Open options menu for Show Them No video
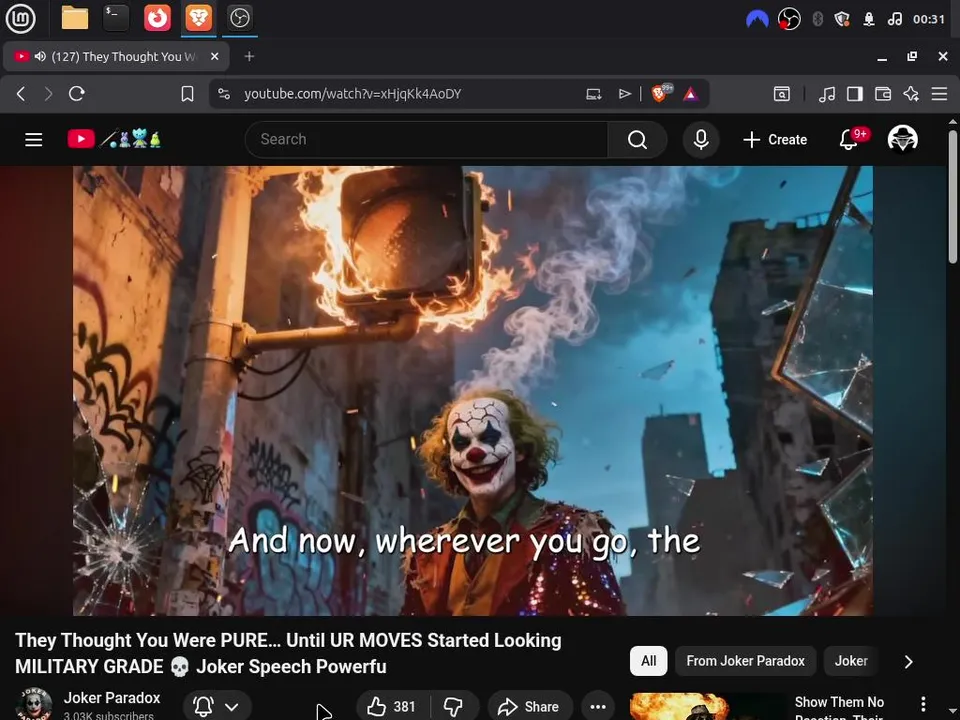This screenshot has width=960, height=720. click(x=923, y=704)
